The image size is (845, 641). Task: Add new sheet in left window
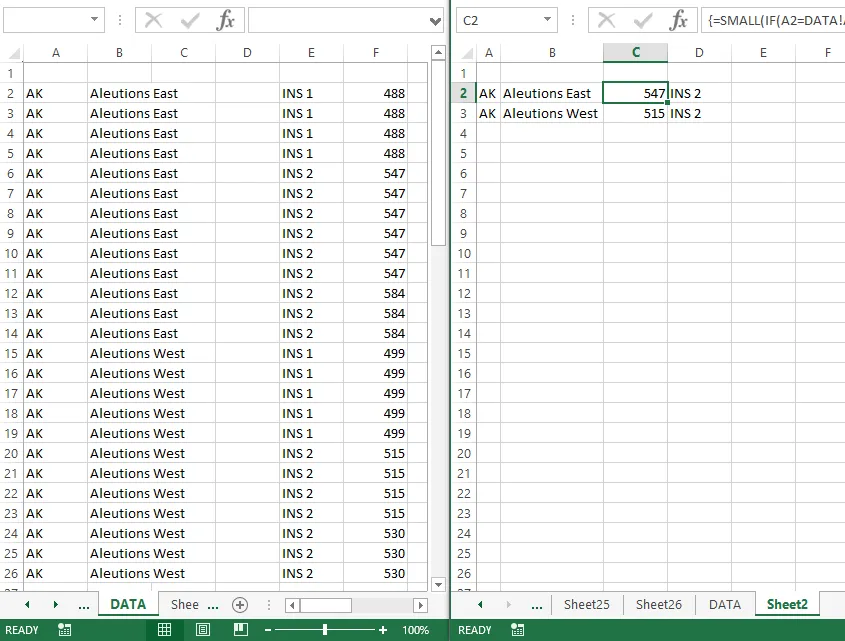coord(240,605)
